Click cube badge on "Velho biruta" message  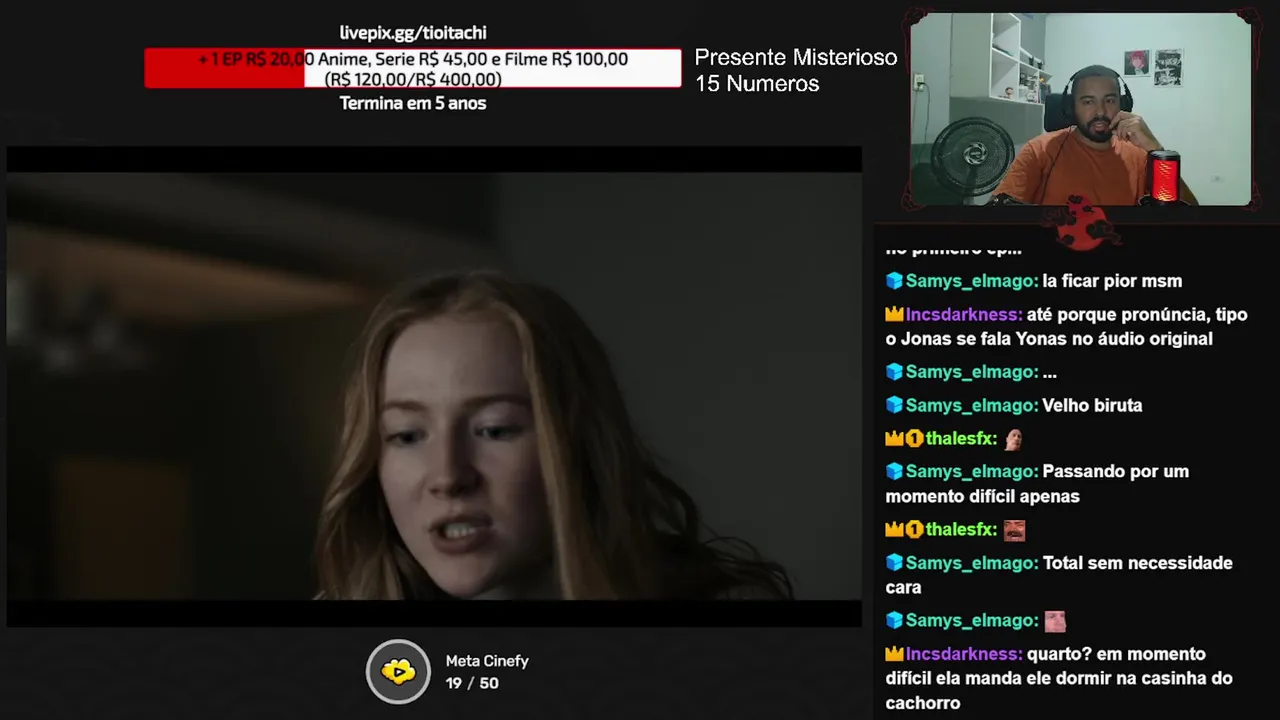click(x=894, y=405)
